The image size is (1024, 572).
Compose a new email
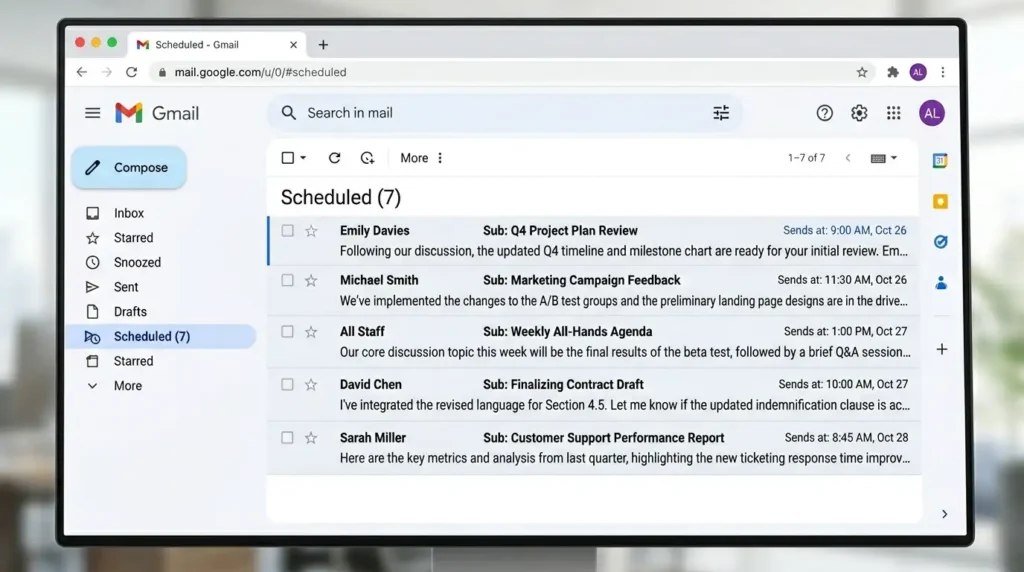[x=129, y=168]
